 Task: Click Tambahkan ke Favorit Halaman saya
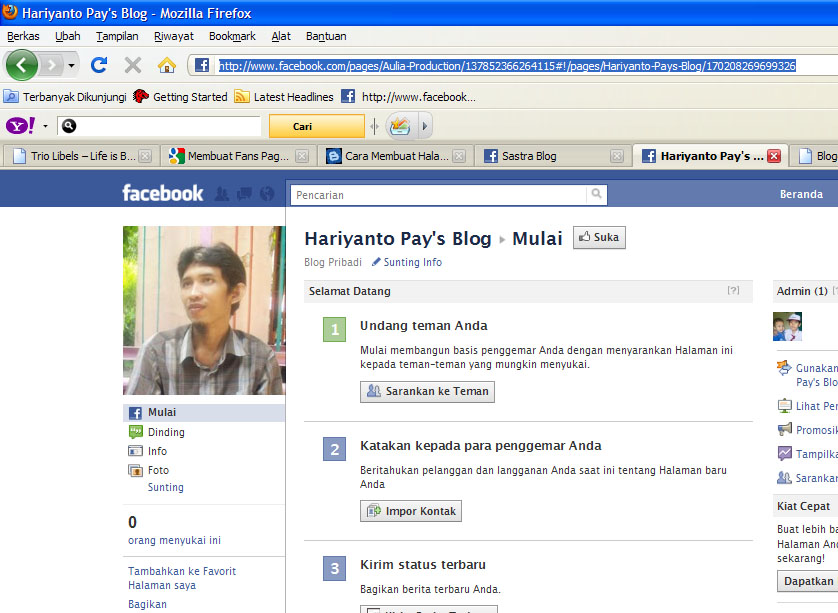click(x=182, y=578)
